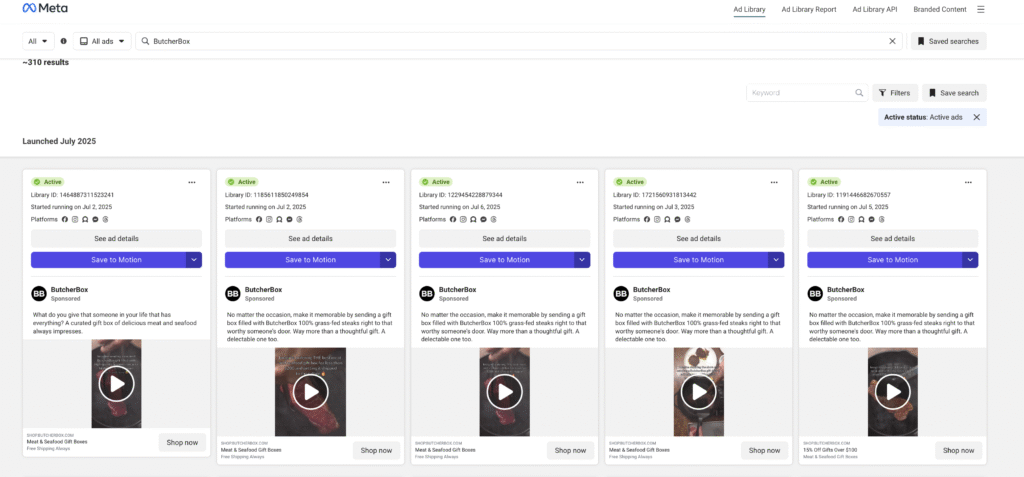Play the video in ad 1464887311523241
1024x477 pixels.
pyautogui.click(x=116, y=384)
